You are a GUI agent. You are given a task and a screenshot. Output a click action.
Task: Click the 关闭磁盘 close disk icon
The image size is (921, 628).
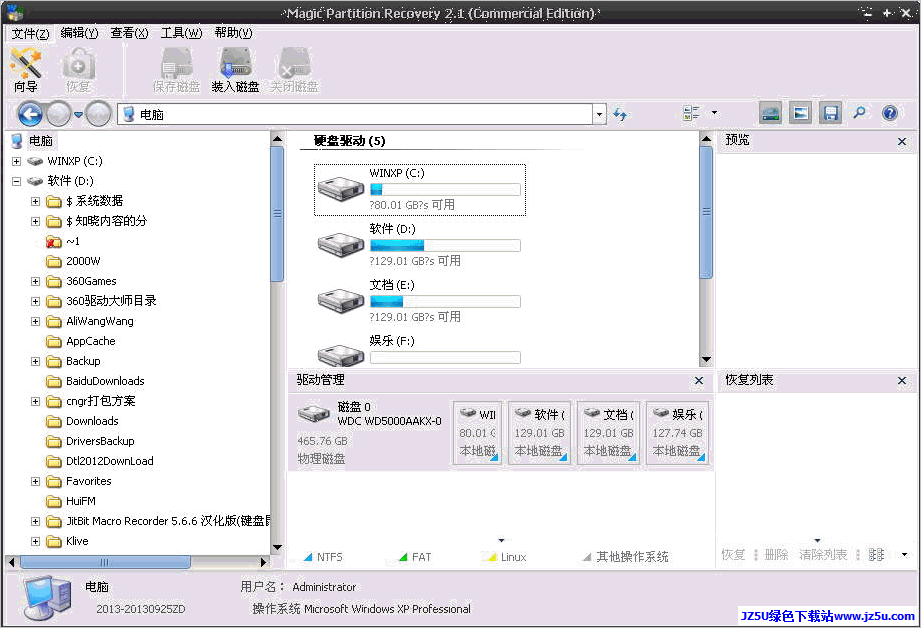(294, 70)
